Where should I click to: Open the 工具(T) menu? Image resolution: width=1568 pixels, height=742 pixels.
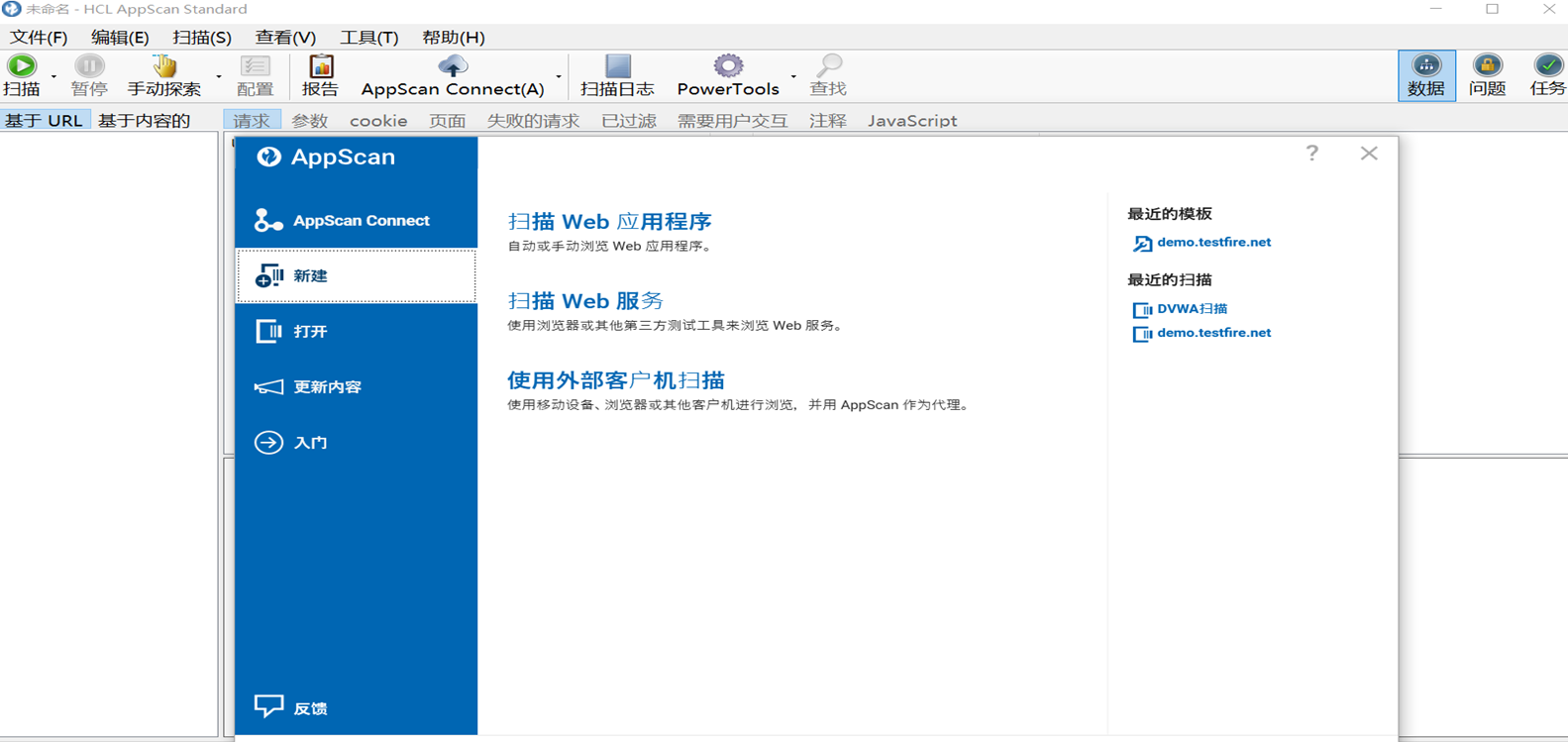tap(369, 38)
